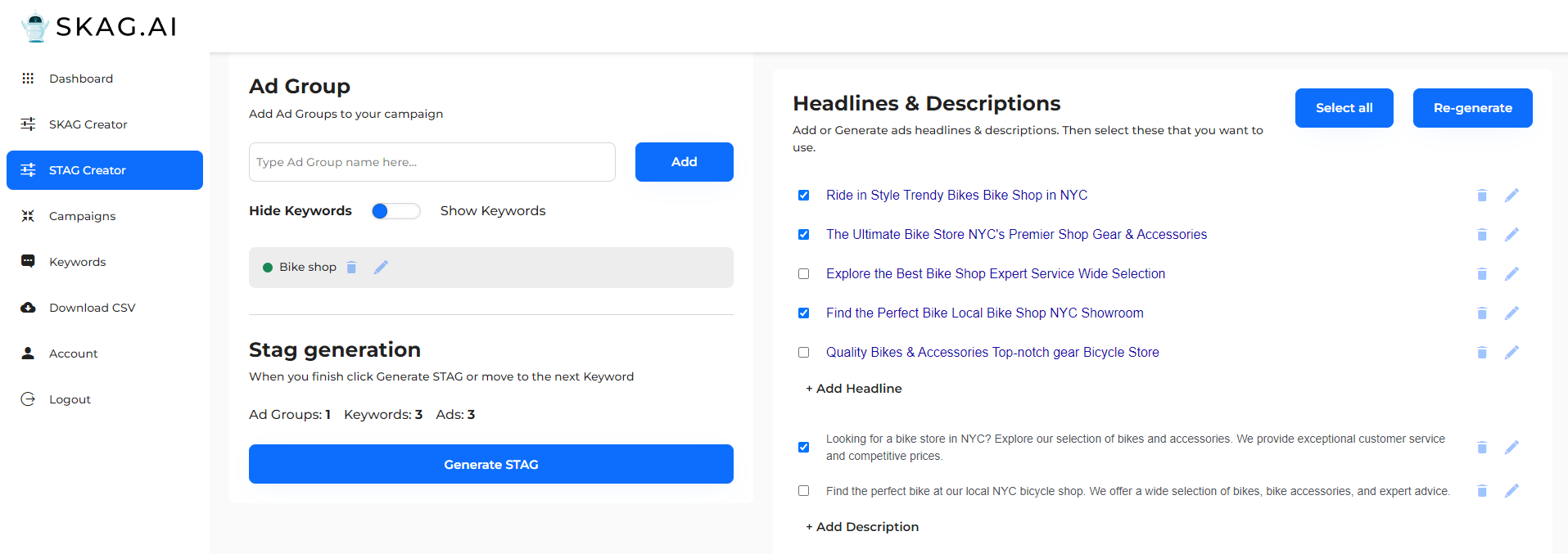Click the Generate STAG button
1568x554 pixels.
click(x=491, y=464)
